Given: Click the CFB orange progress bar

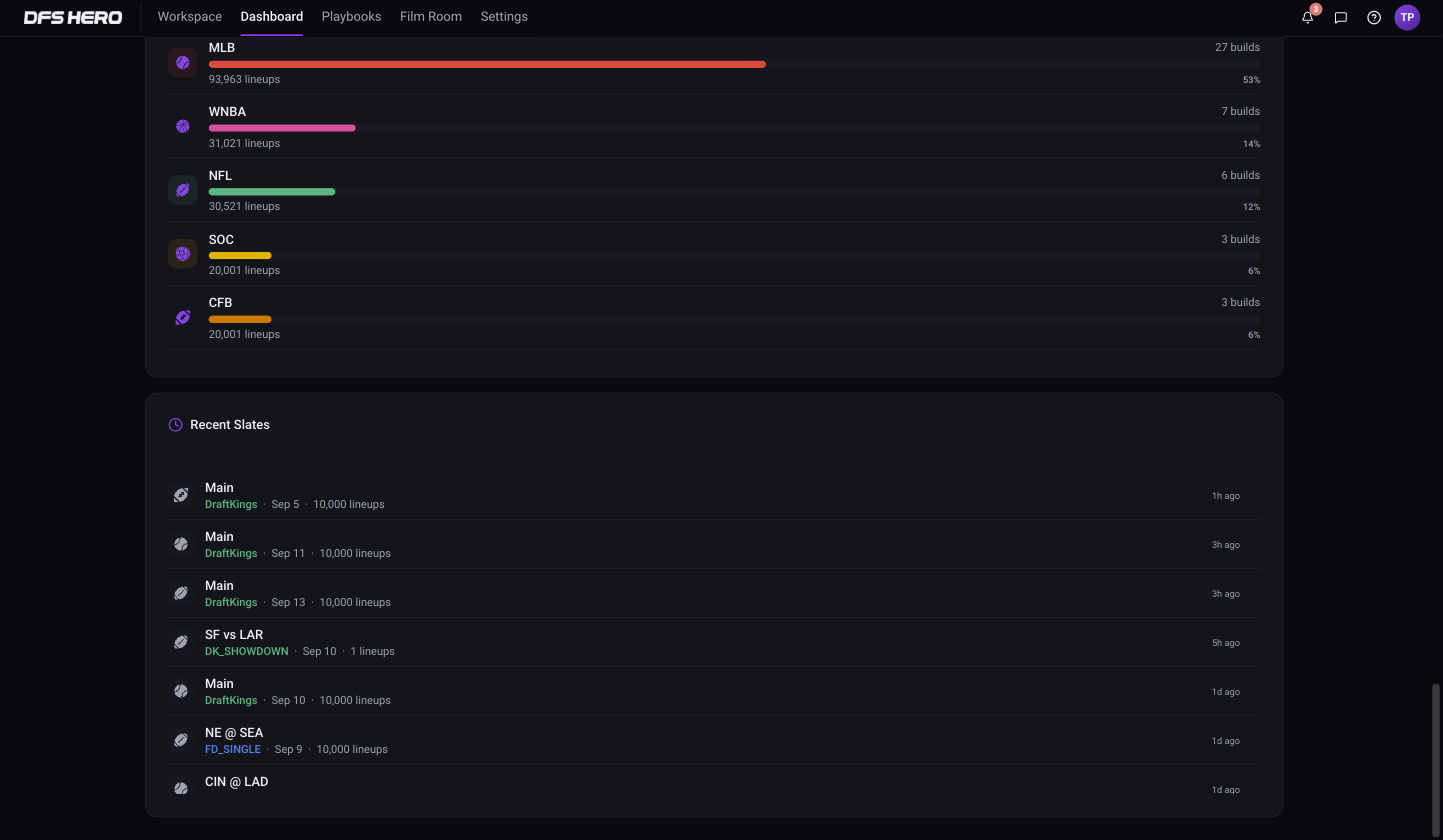Looking at the screenshot, I should pos(240,319).
